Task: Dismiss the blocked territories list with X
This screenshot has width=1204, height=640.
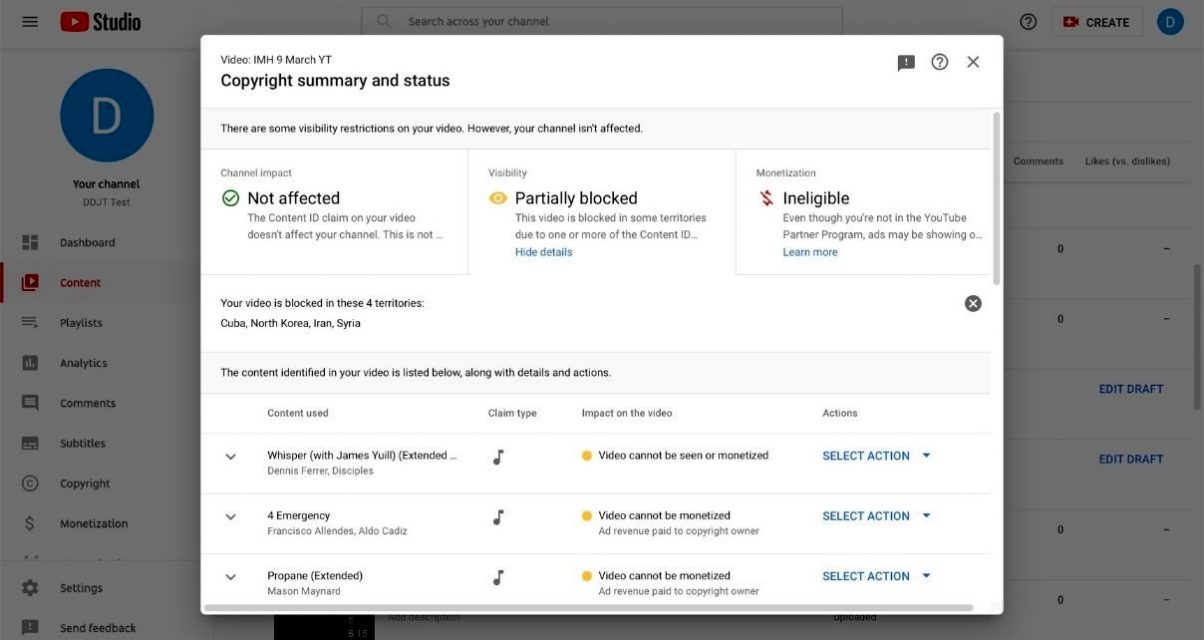Action: [x=972, y=304]
